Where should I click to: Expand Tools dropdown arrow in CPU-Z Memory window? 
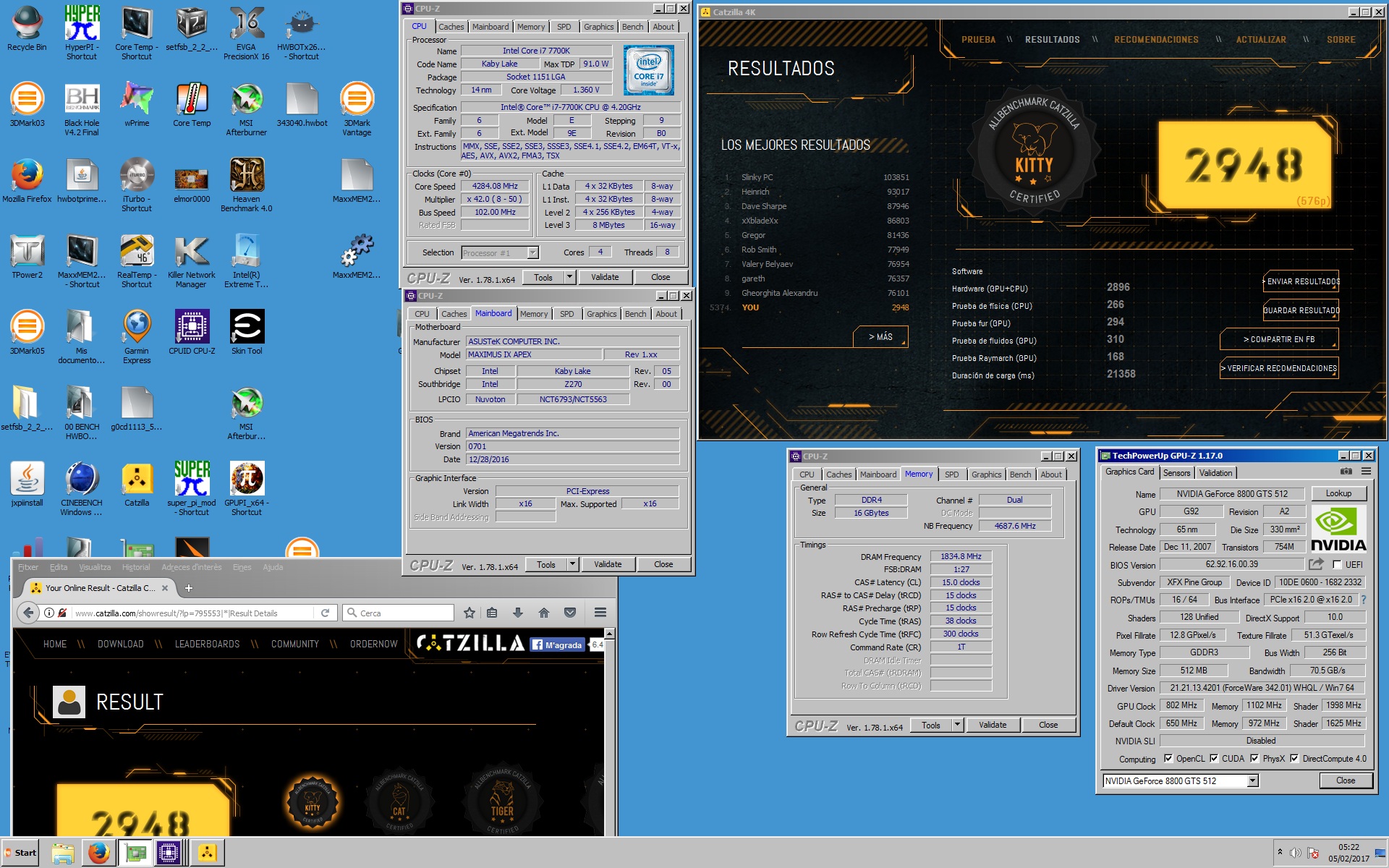(957, 725)
